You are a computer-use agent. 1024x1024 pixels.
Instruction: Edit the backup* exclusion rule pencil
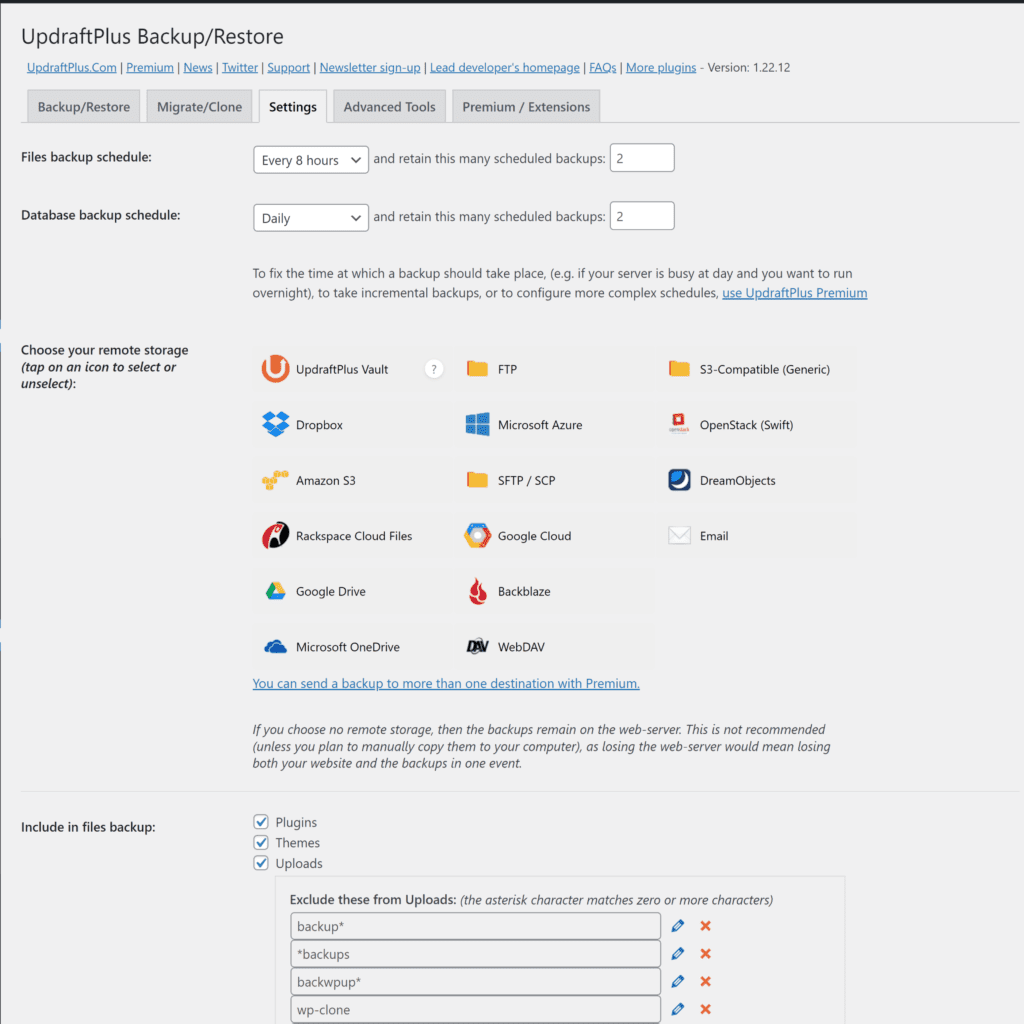click(x=677, y=926)
